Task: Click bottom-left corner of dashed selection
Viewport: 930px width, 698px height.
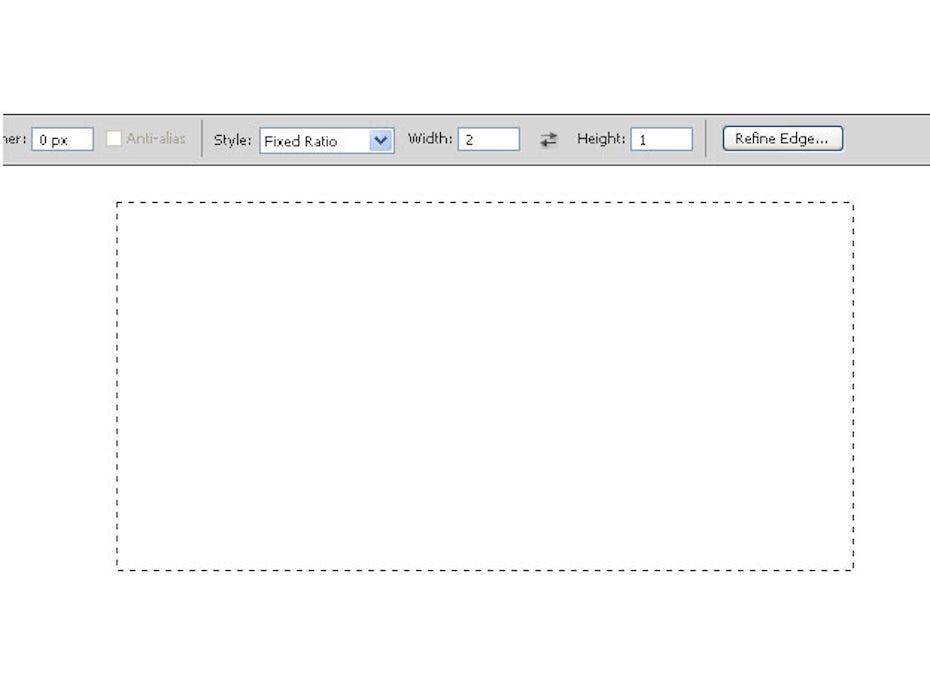Action: 118,569
